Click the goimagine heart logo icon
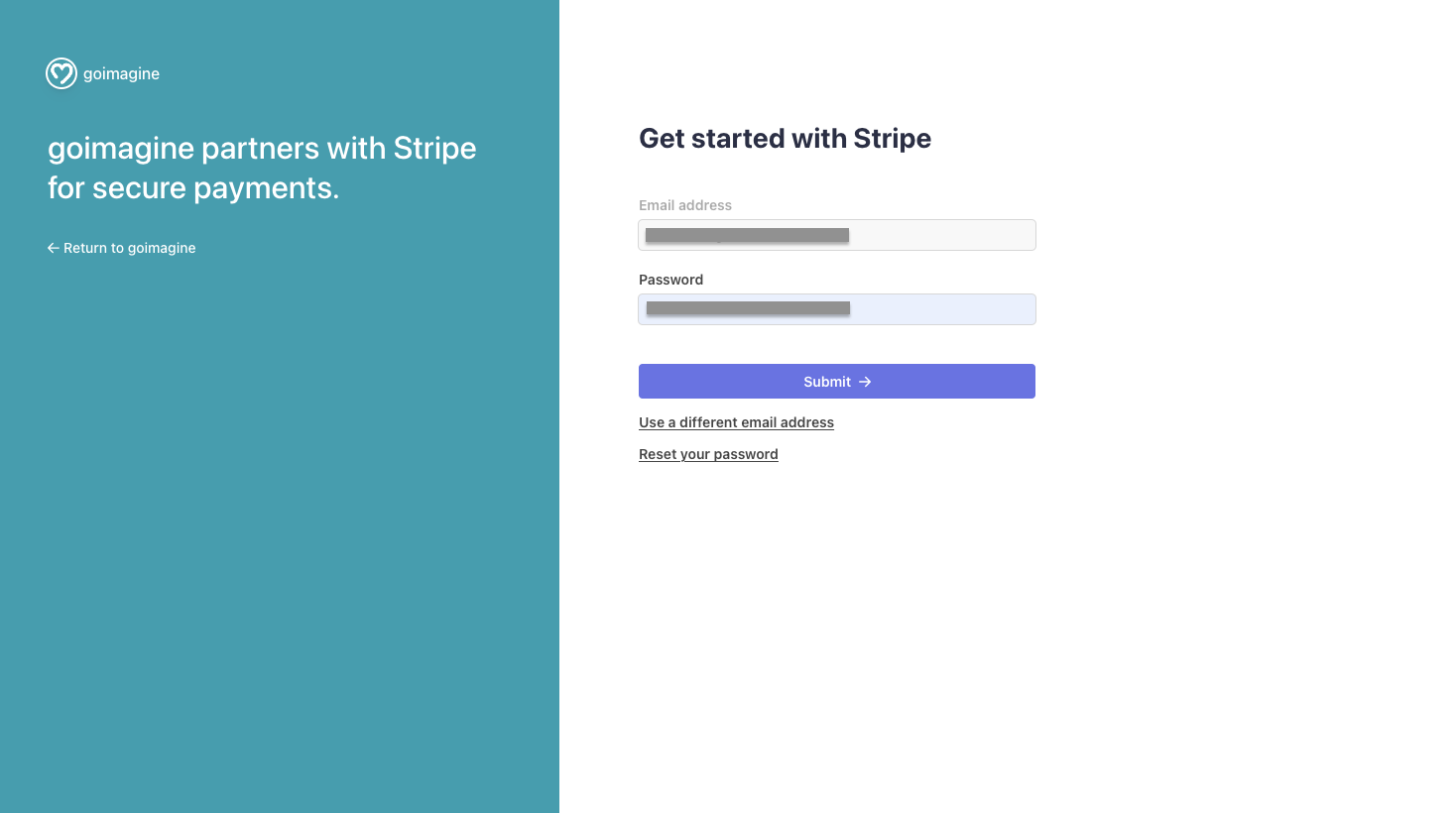This screenshot has height=813, width=1456. click(x=61, y=73)
